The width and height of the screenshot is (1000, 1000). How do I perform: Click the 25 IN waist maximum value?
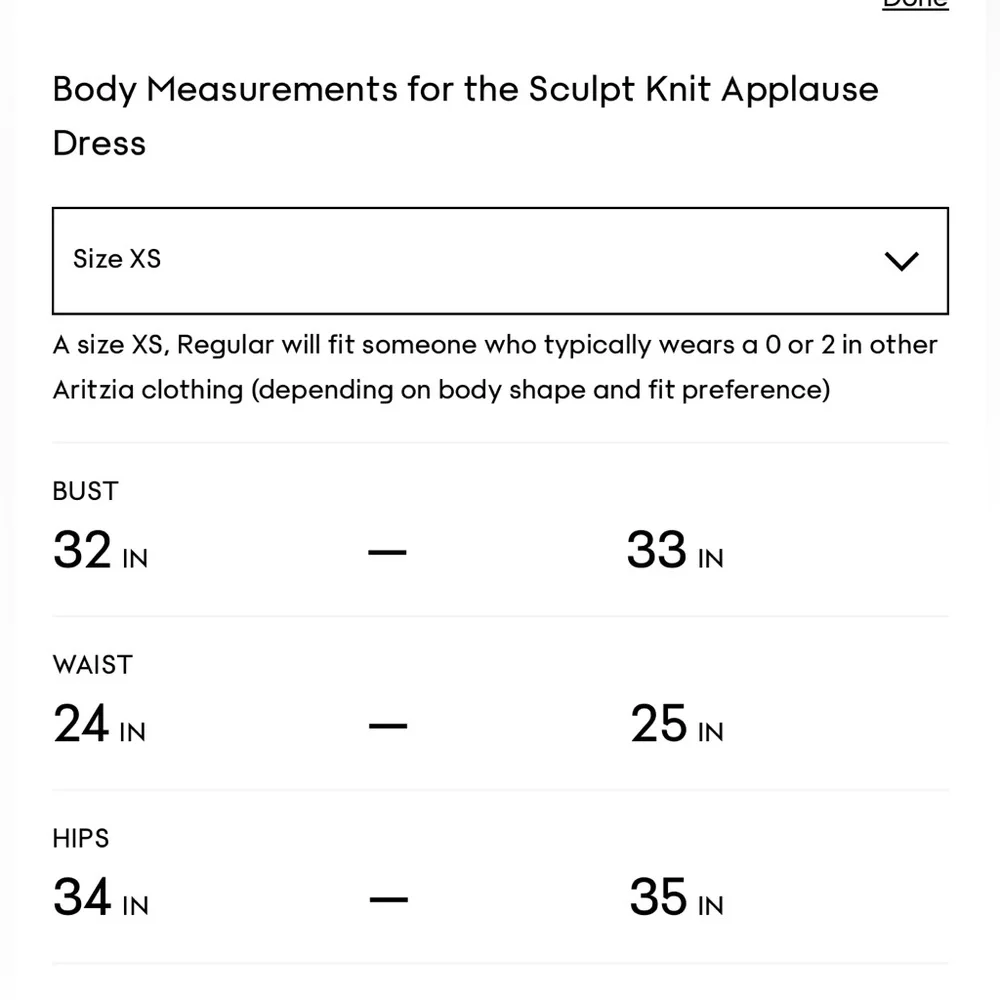[x=676, y=725]
